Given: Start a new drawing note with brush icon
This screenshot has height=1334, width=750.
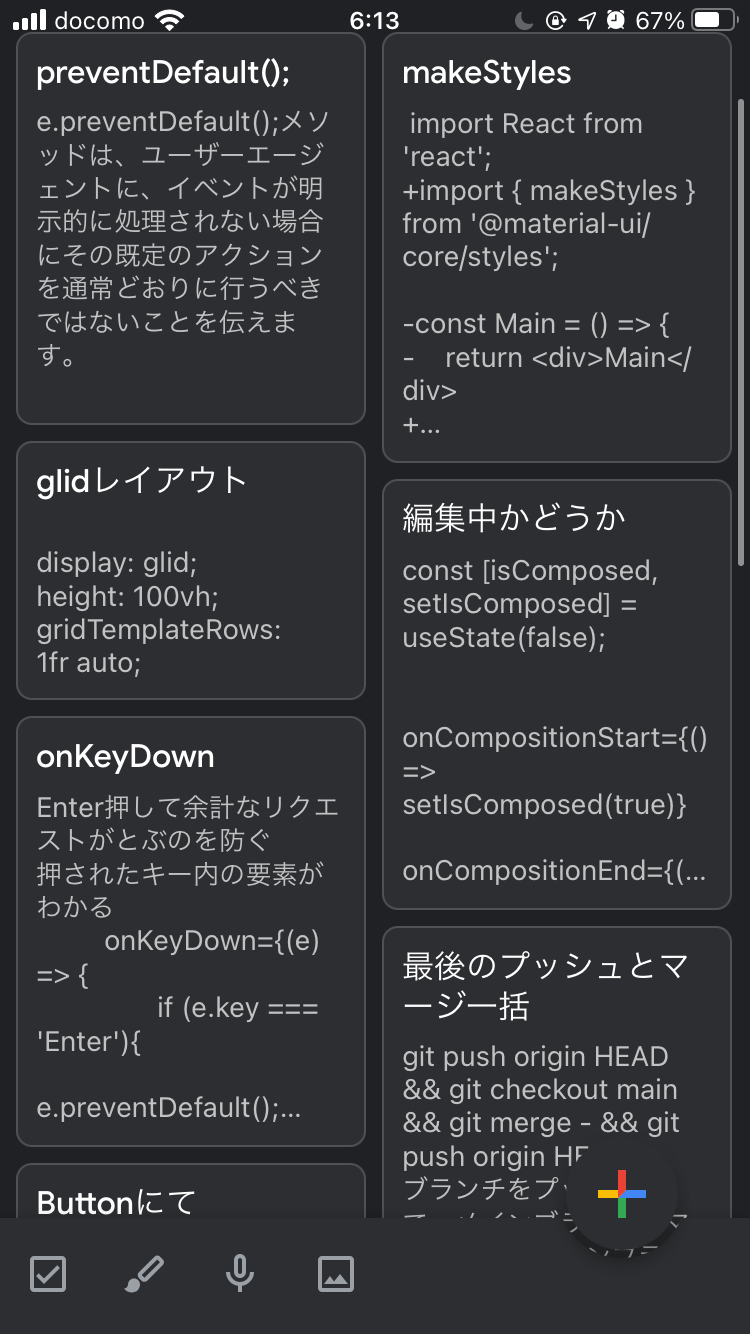Looking at the screenshot, I should point(144,1275).
